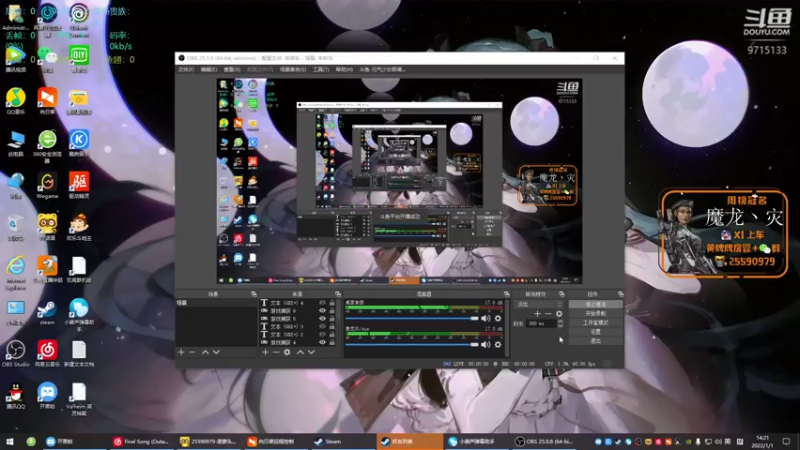Toggle visibility of 游戏捕获 5 source
The width and height of the screenshot is (800, 450).
[x=322, y=318]
